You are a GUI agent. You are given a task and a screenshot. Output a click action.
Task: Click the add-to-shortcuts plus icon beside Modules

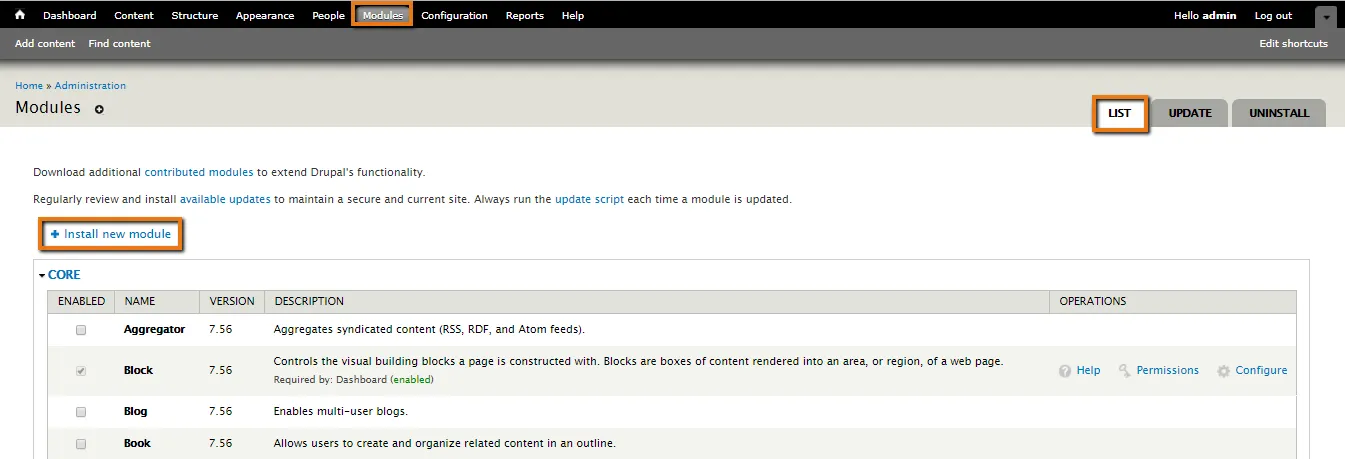(99, 109)
